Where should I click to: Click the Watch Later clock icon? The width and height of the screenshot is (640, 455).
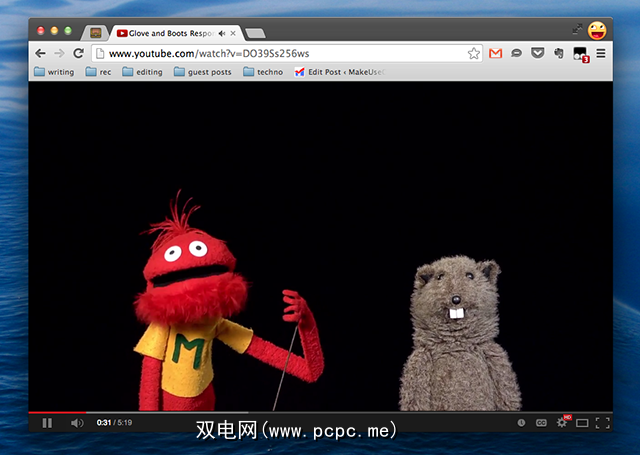(x=521, y=423)
